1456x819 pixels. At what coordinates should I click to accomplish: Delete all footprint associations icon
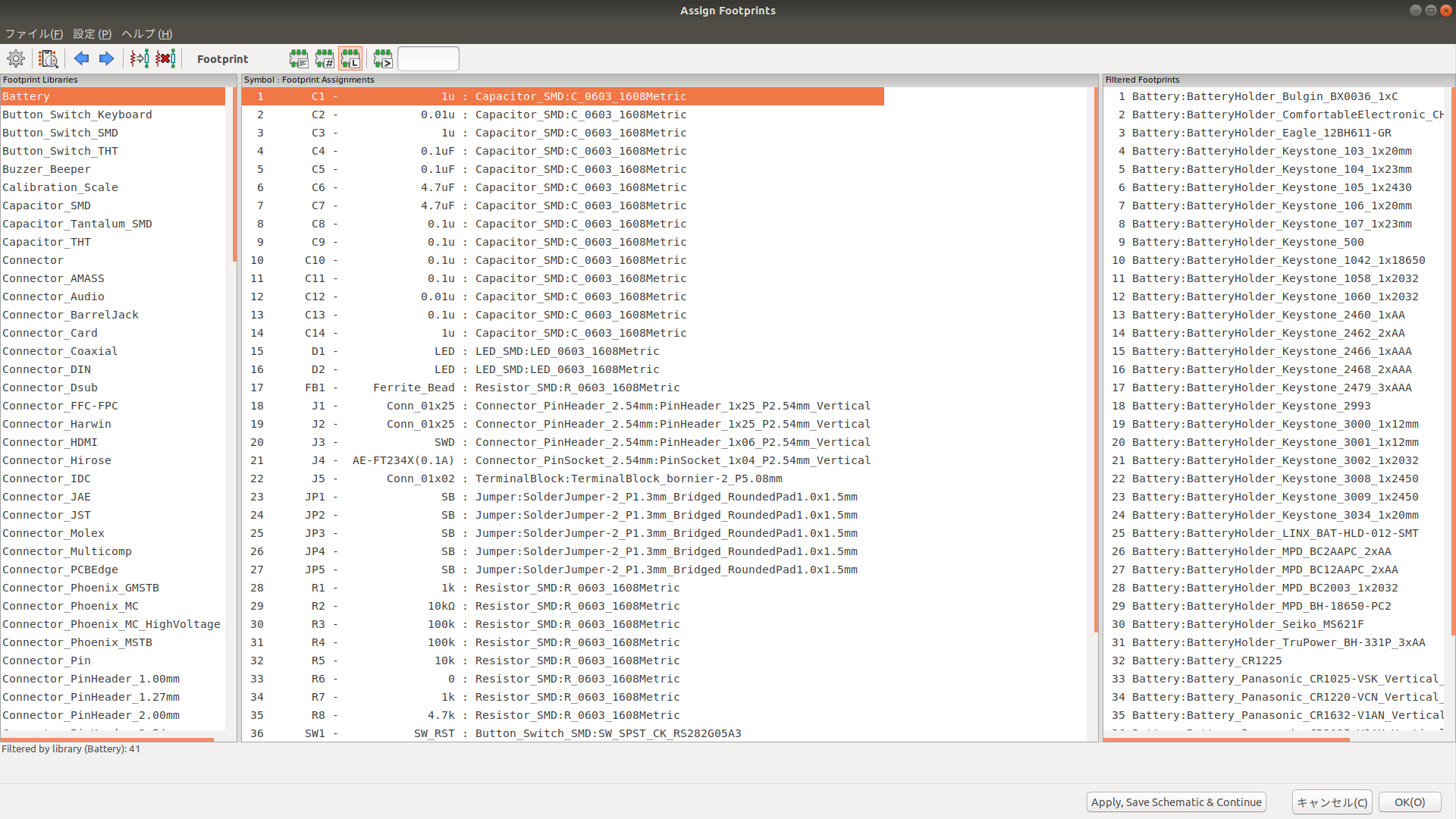coord(165,58)
